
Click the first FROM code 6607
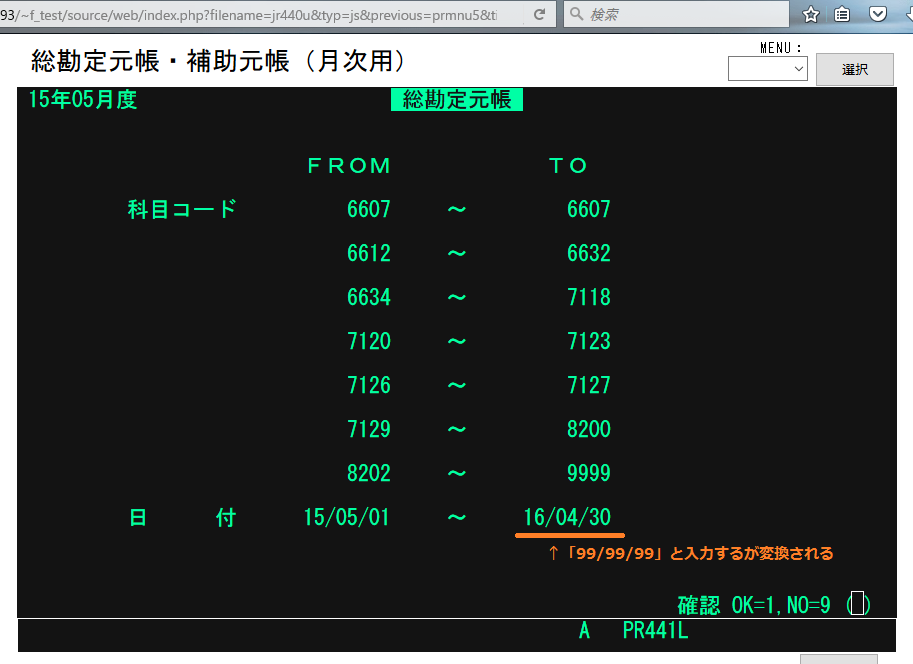click(369, 209)
